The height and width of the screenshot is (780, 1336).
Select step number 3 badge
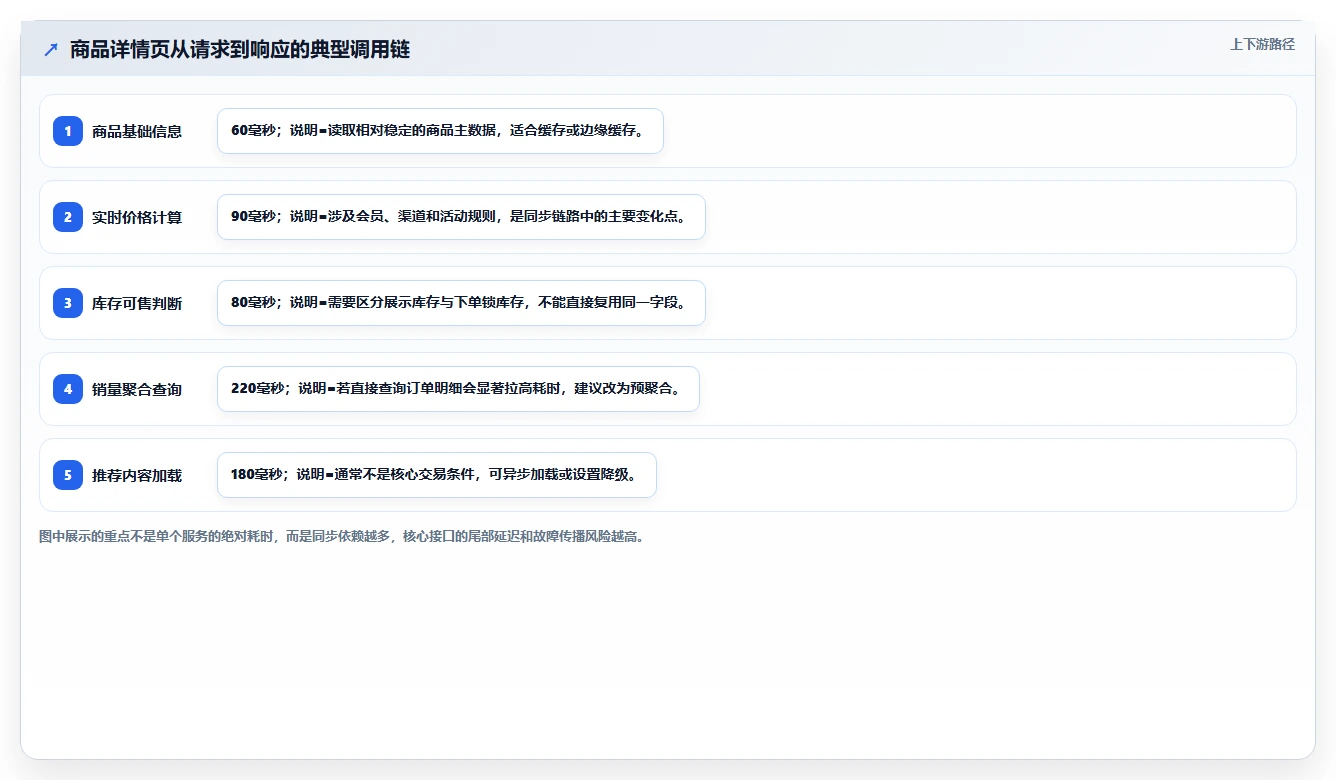(68, 303)
